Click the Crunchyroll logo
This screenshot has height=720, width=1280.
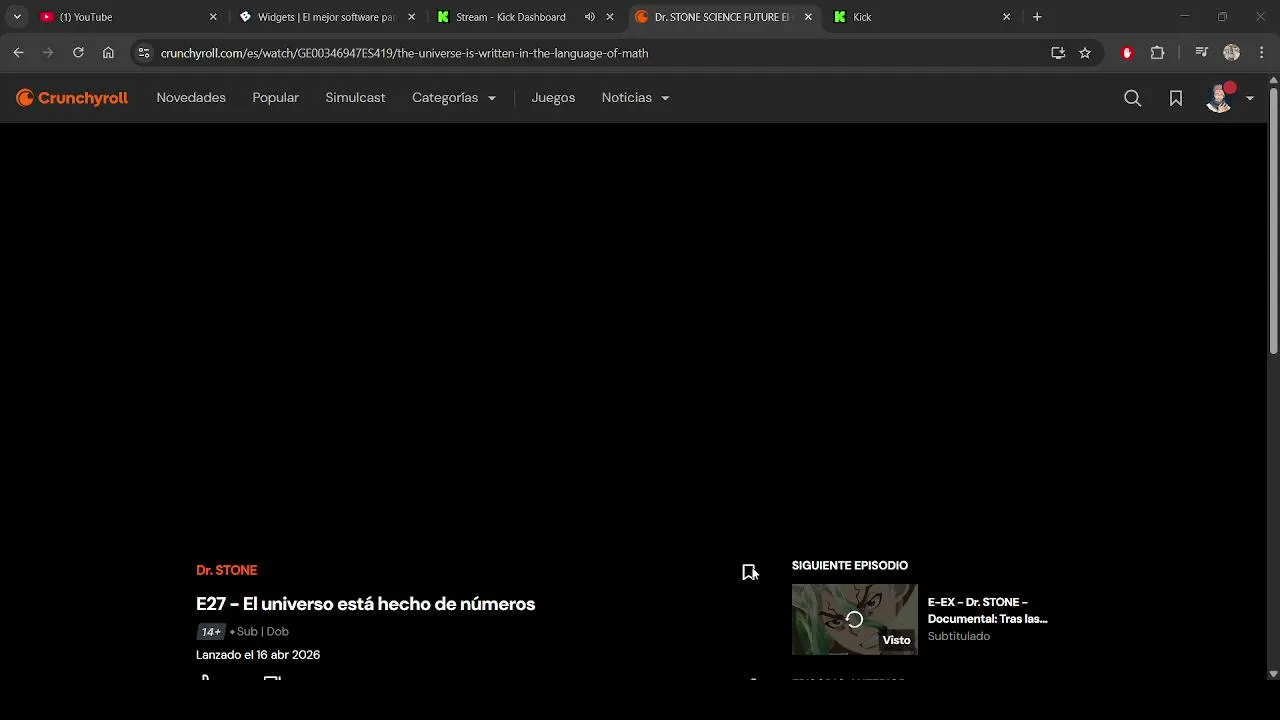[72, 98]
